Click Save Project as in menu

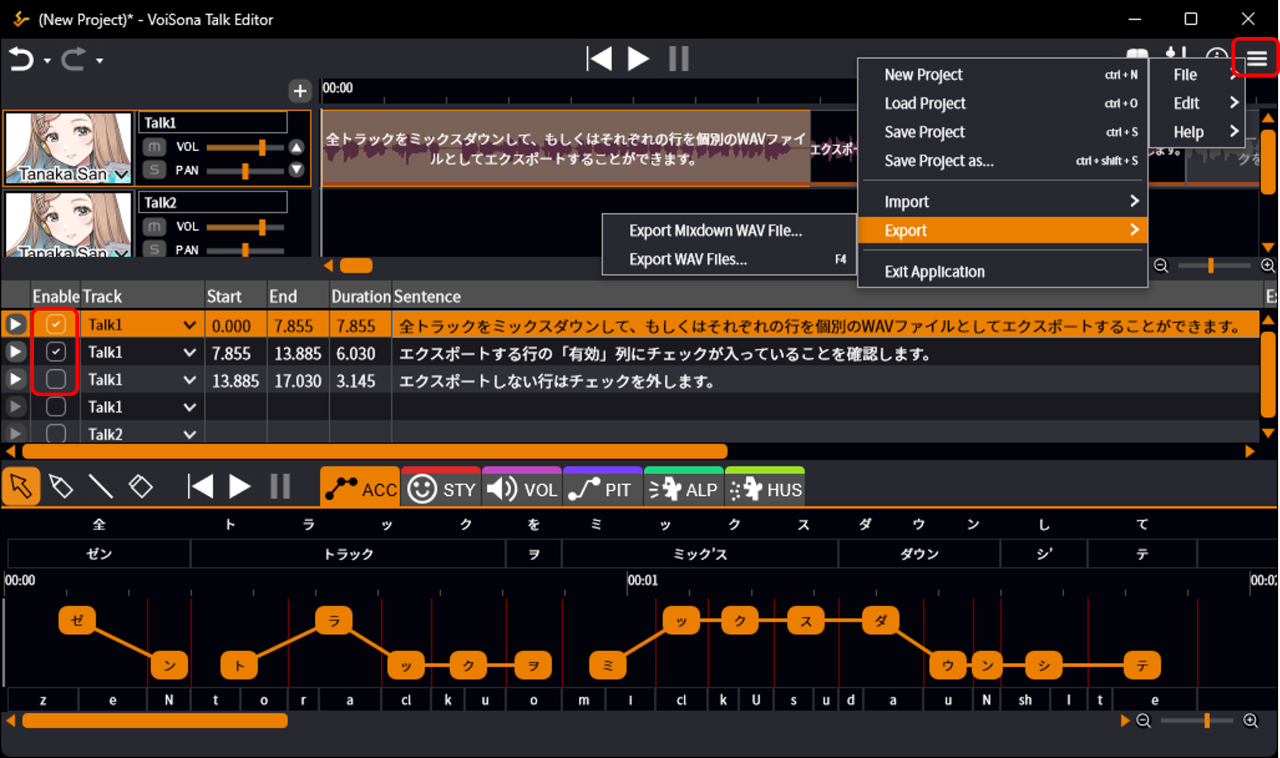pos(938,161)
